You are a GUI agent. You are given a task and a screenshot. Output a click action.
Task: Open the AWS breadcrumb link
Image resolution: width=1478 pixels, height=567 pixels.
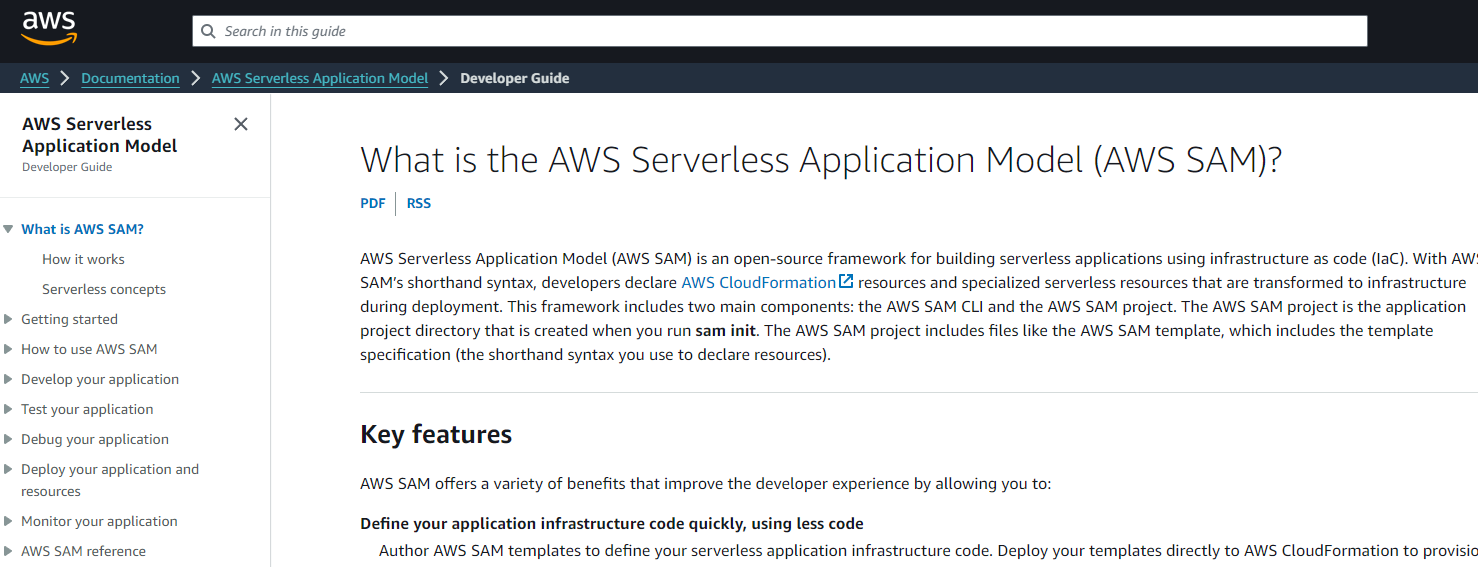[x=34, y=78]
